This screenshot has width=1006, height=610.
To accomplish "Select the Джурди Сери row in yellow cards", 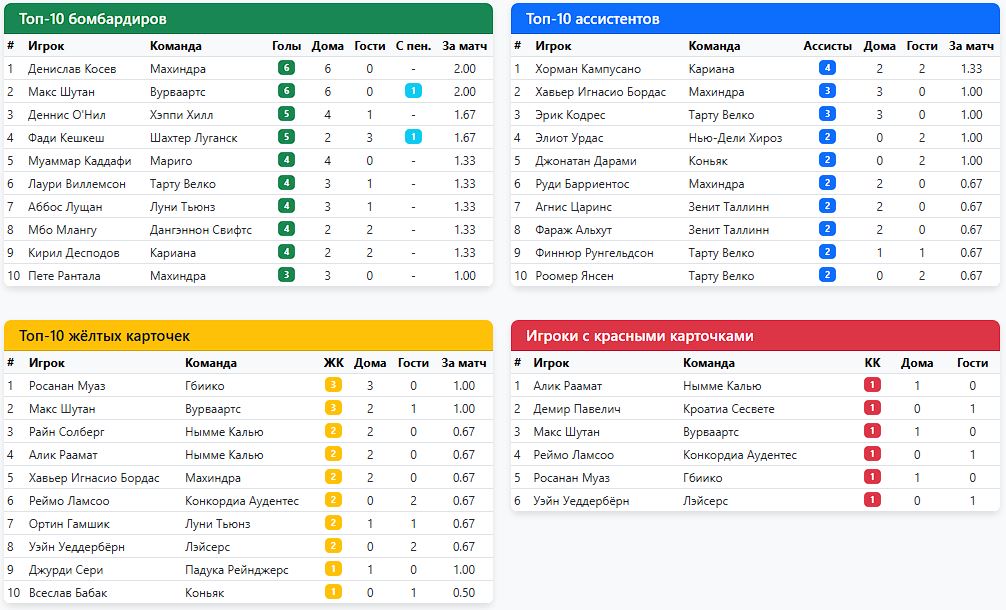I will click(248, 569).
